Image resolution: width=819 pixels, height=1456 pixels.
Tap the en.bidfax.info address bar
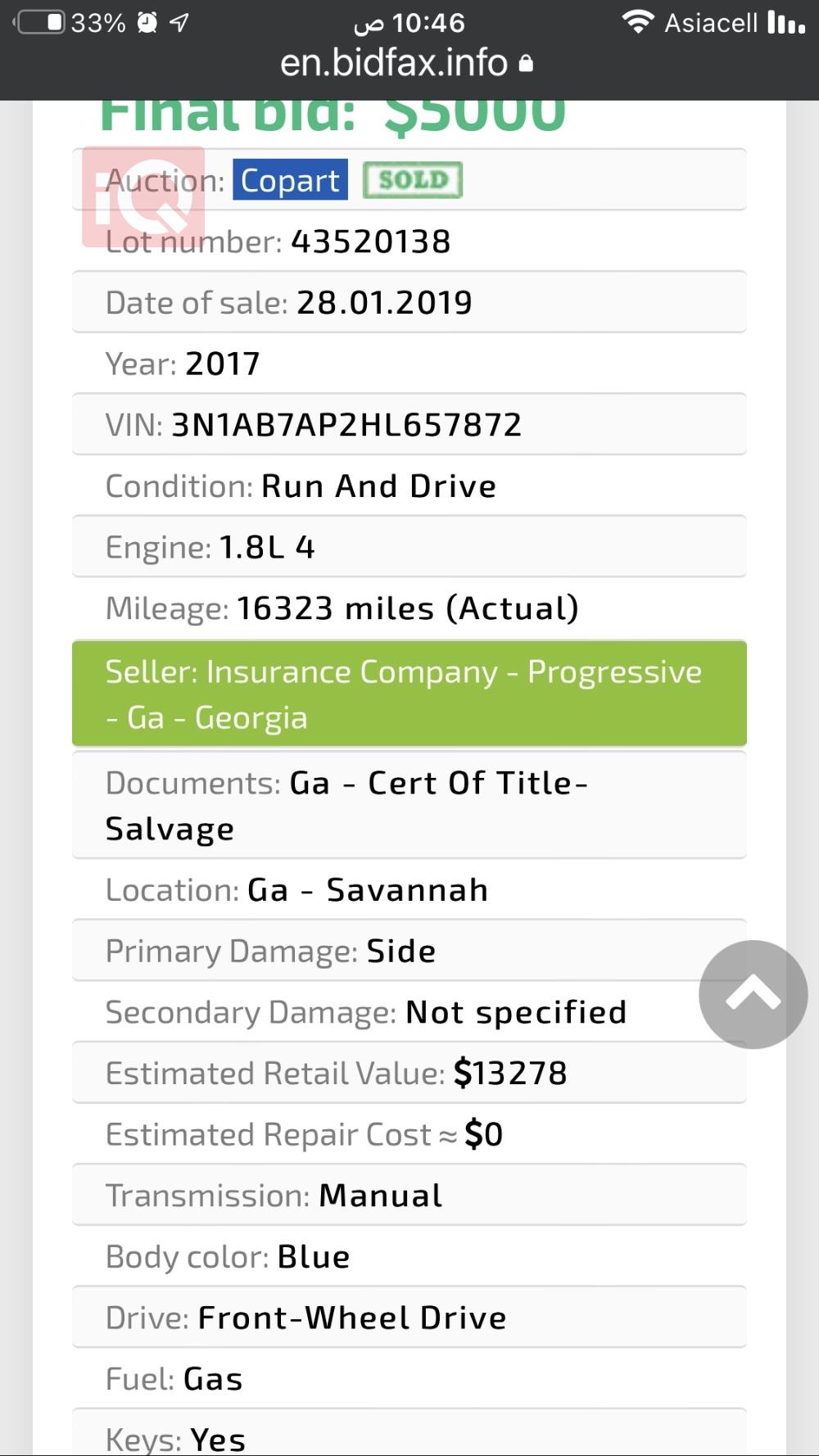point(394,63)
